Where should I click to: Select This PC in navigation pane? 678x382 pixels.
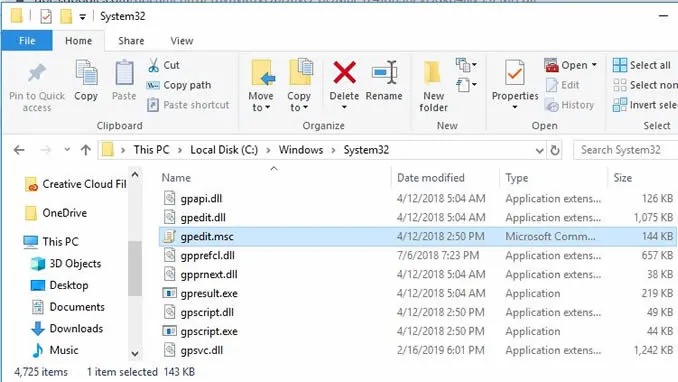point(51,241)
